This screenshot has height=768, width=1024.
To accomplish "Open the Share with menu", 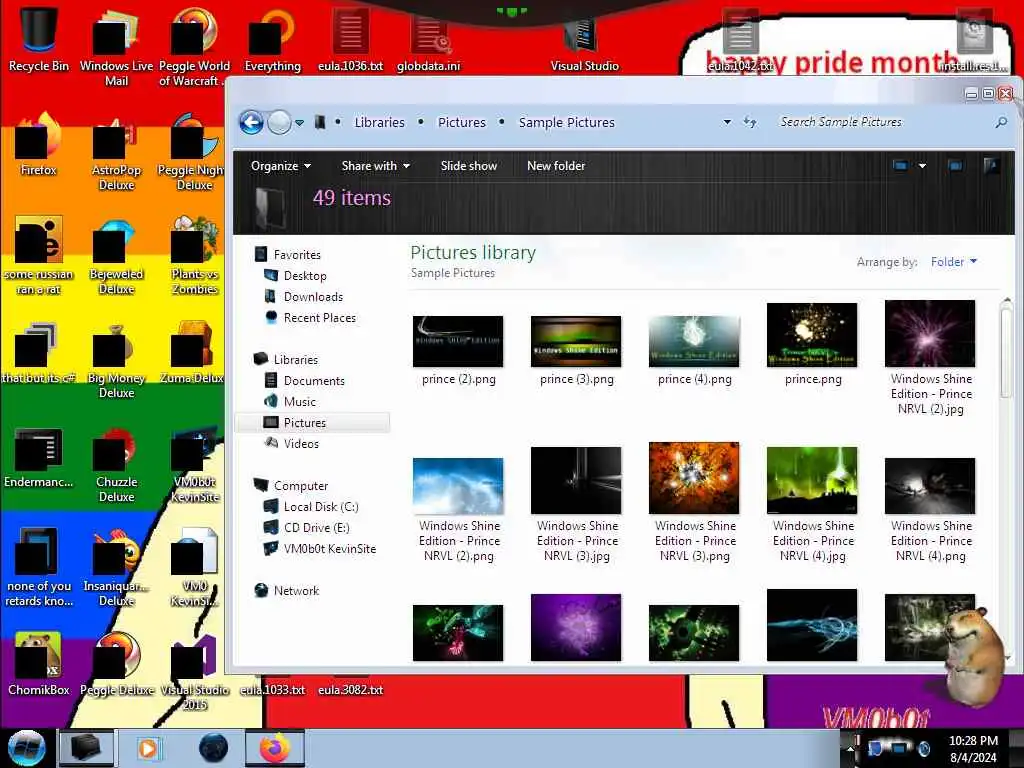I will coord(376,166).
